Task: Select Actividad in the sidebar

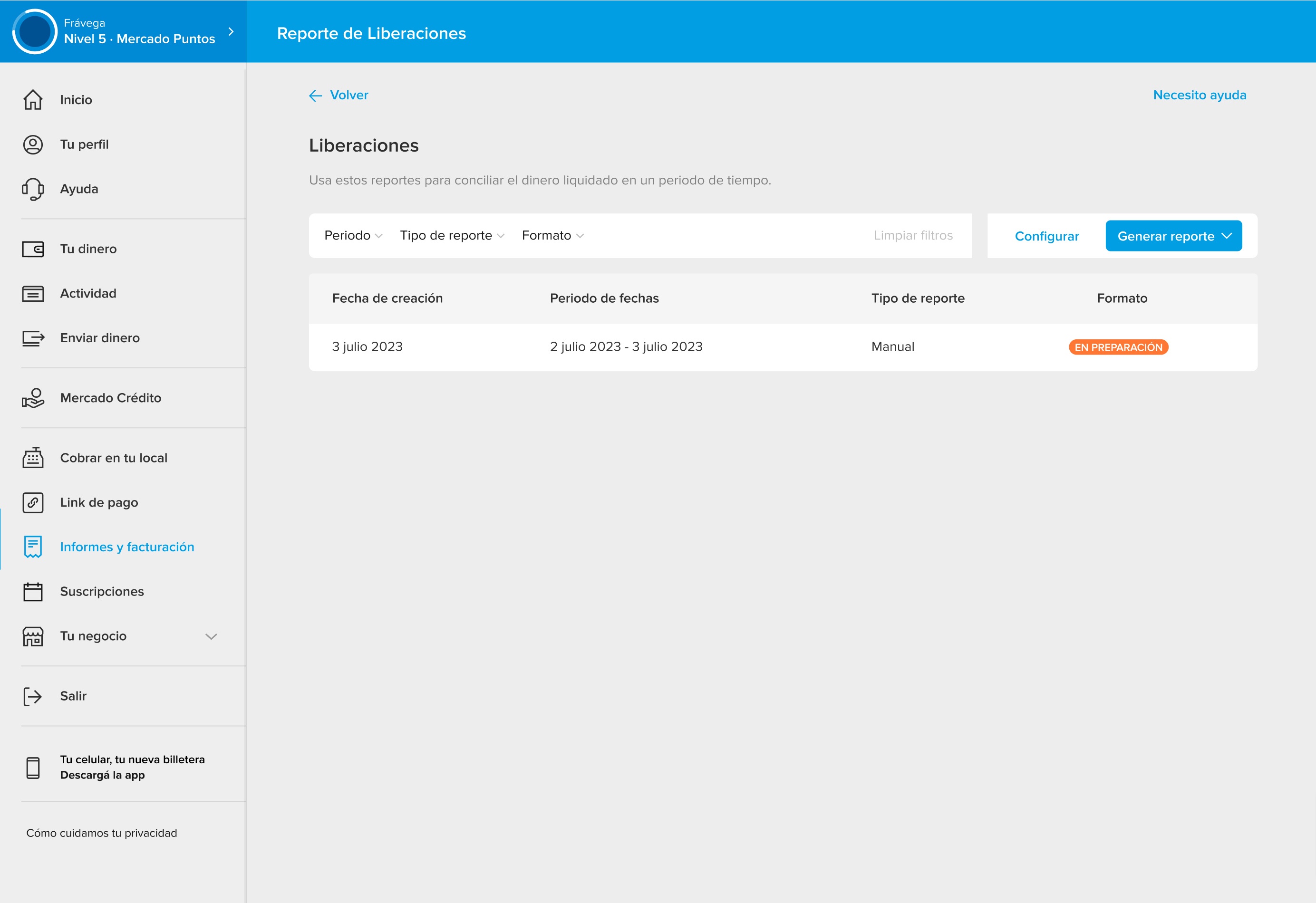Action: pyautogui.click(x=88, y=293)
